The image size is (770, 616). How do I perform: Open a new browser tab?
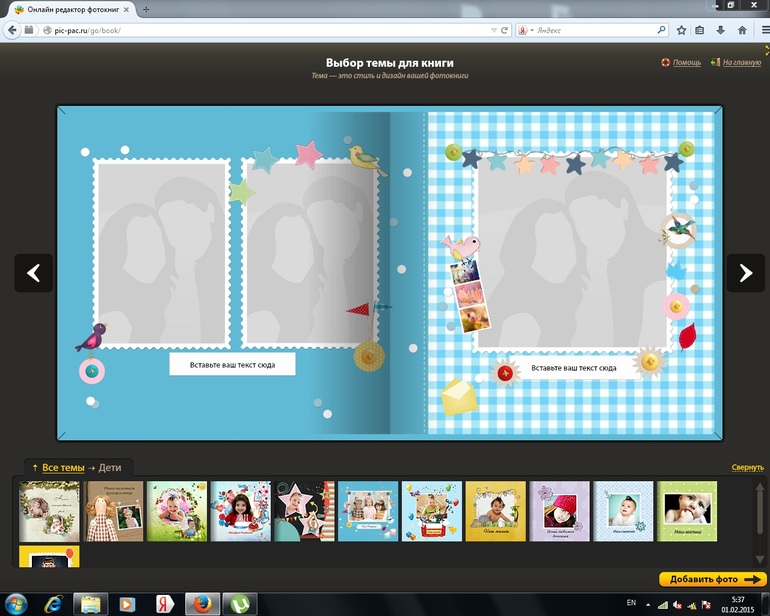tap(146, 8)
